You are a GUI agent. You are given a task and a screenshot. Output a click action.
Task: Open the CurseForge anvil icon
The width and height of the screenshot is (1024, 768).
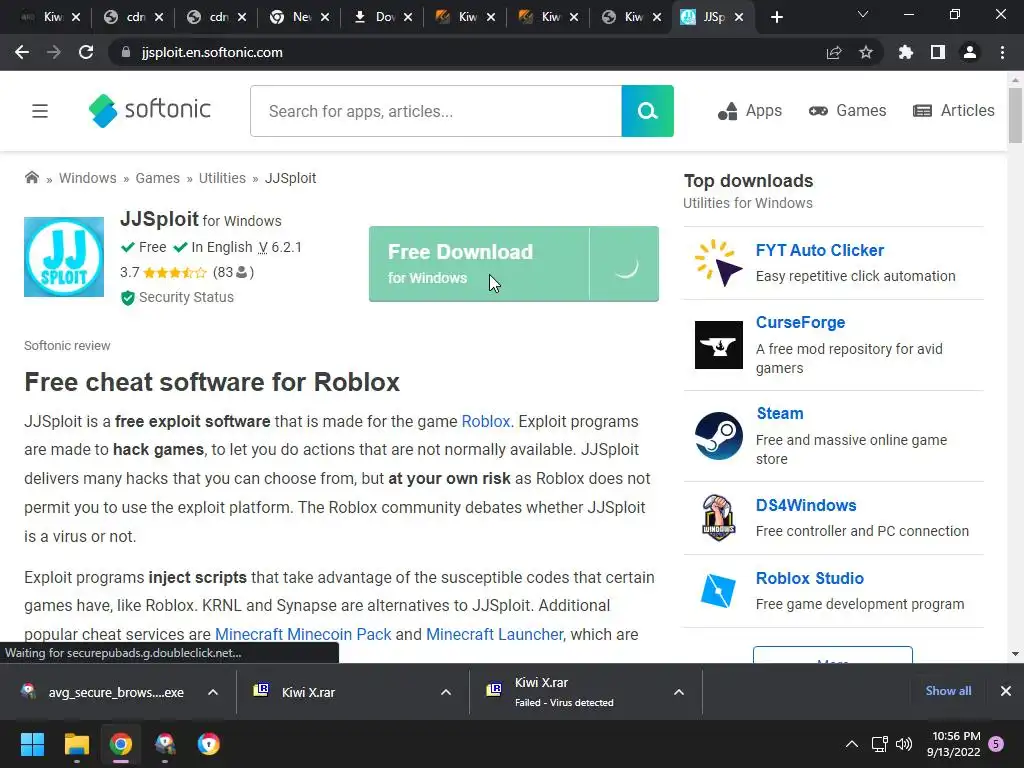click(718, 345)
